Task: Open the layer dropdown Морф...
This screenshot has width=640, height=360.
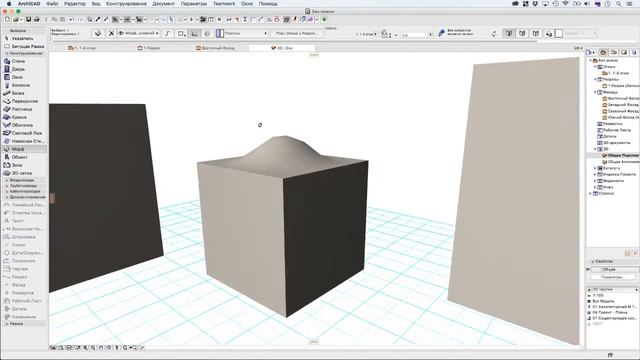Action: tap(139, 33)
